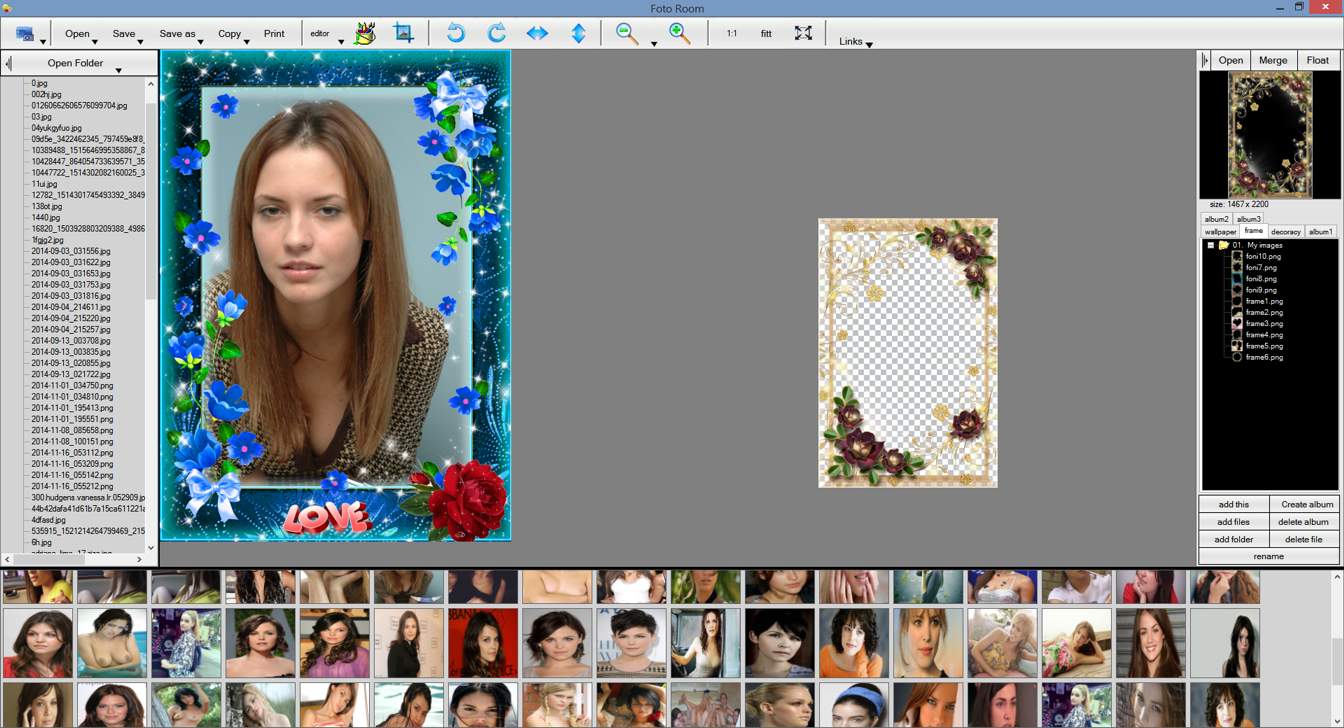The width and height of the screenshot is (1344, 728).
Task: Click the paint bucket color tools icon
Action: pos(365,33)
